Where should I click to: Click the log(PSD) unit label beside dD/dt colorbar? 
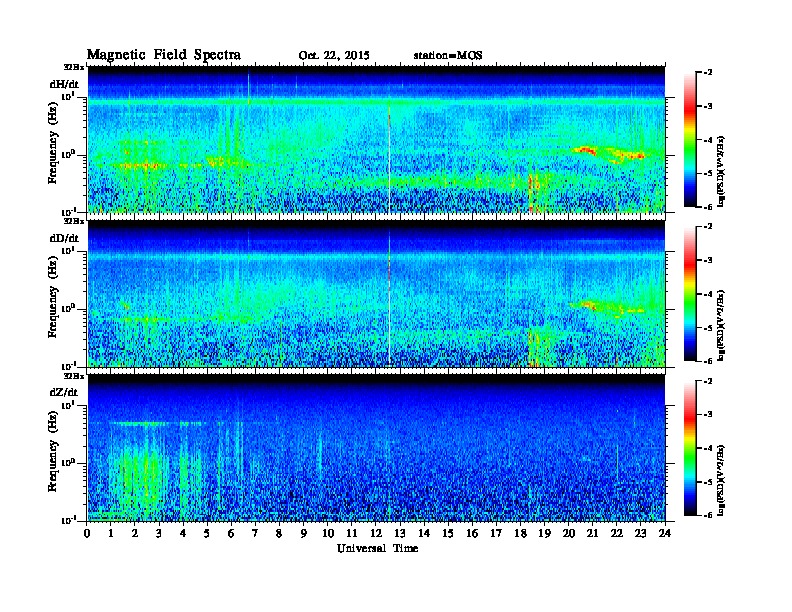tap(721, 325)
